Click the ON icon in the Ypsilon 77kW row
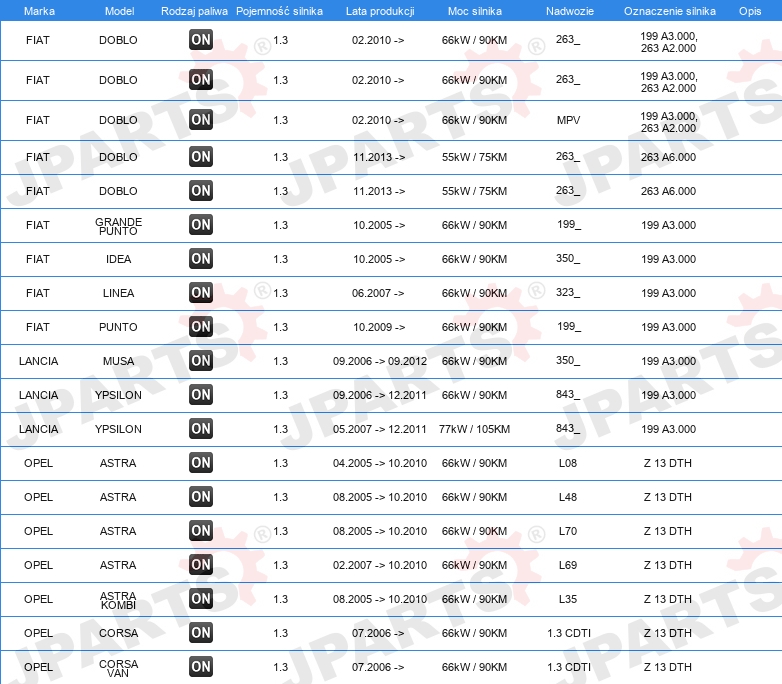This screenshot has width=782, height=684. [201, 429]
